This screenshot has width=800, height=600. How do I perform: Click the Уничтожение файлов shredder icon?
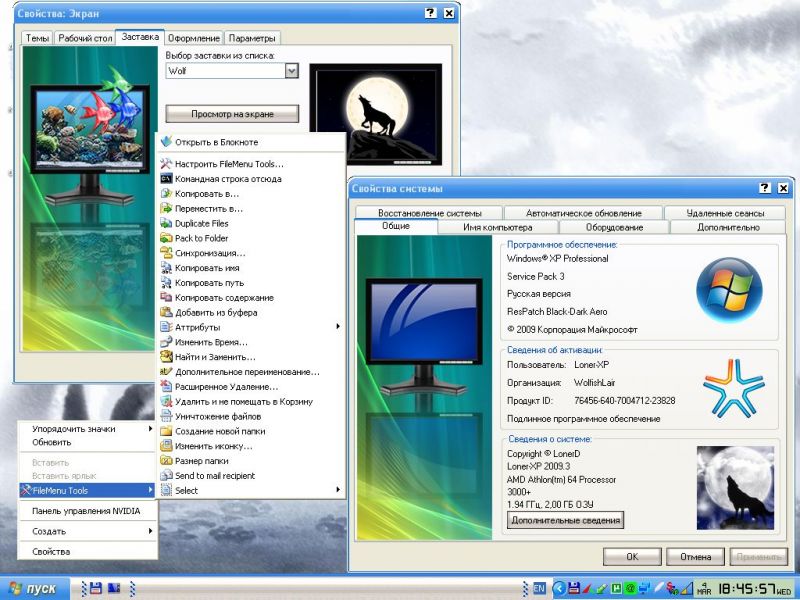click(x=166, y=416)
